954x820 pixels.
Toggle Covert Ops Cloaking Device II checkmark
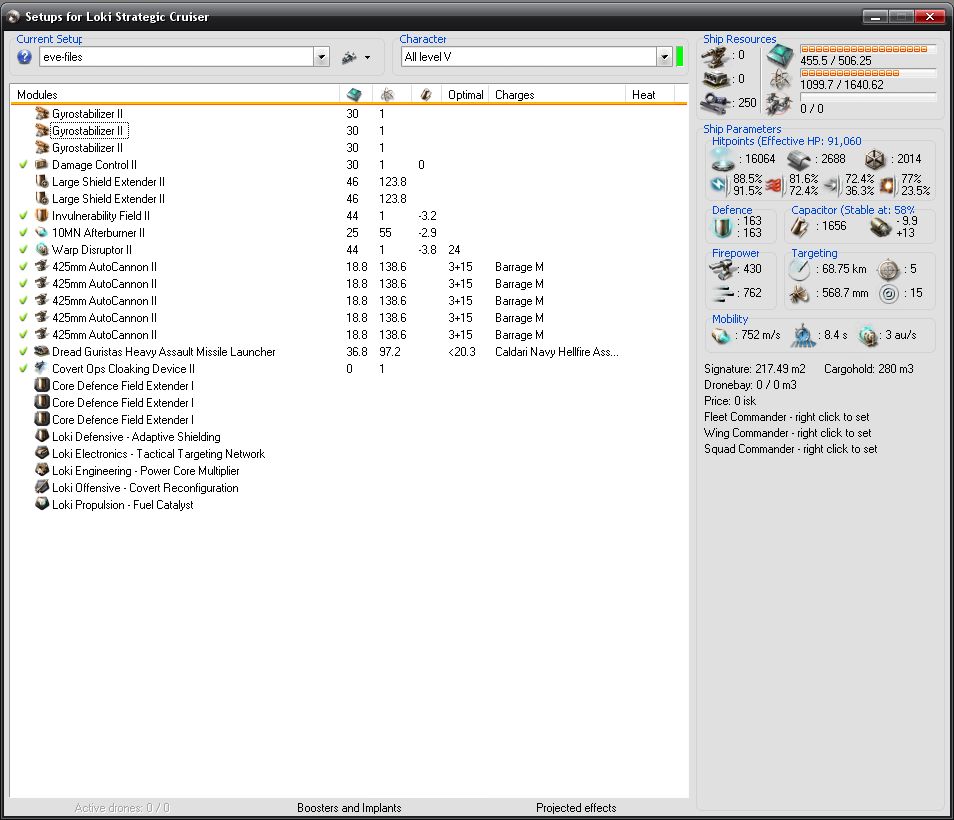(24, 369)
